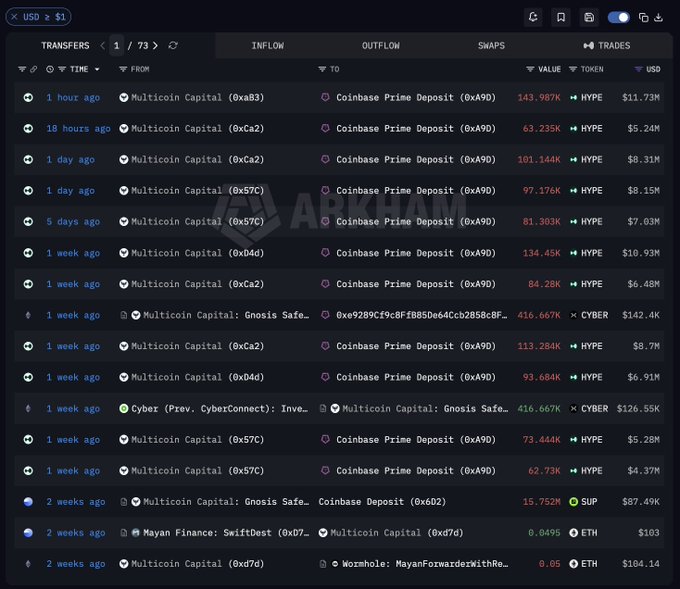Go to previous transfers page

pyautogui.click(x=102, y=46)
